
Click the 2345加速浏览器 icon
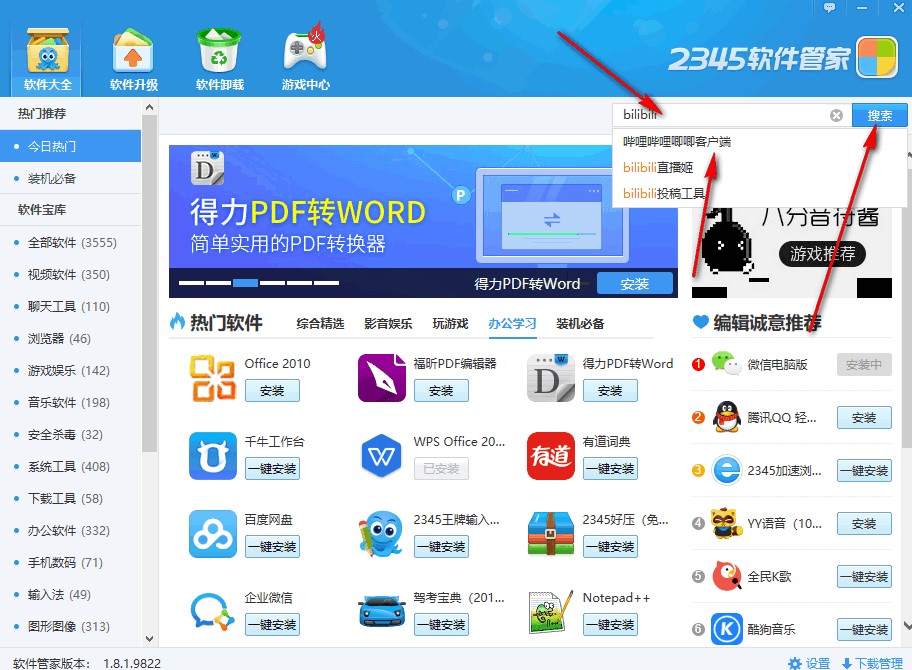(x=727, y=470)
